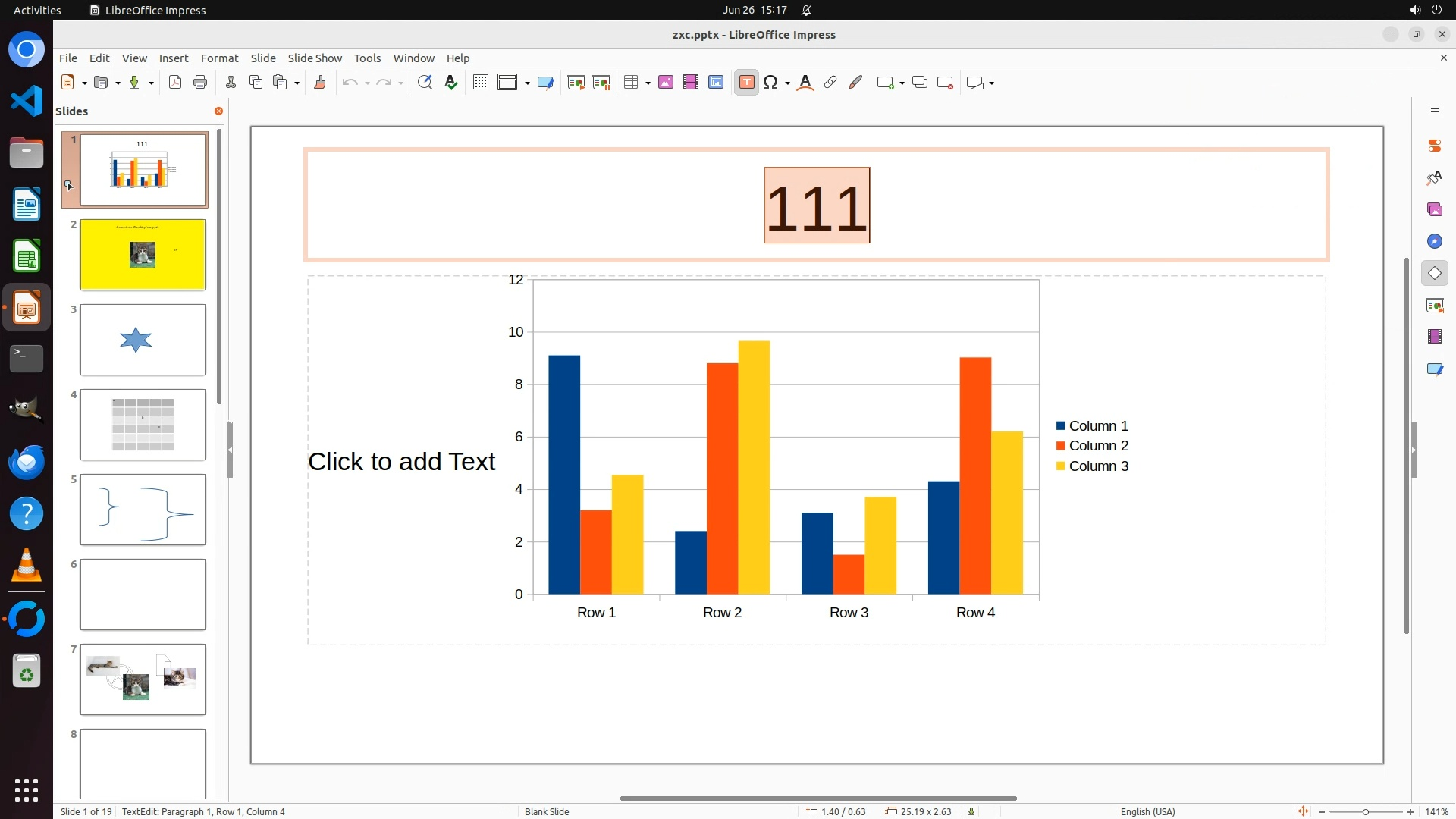Toggle the Display Grid button
Viewport: 1456px width, 819px height.
click(481, 83)
